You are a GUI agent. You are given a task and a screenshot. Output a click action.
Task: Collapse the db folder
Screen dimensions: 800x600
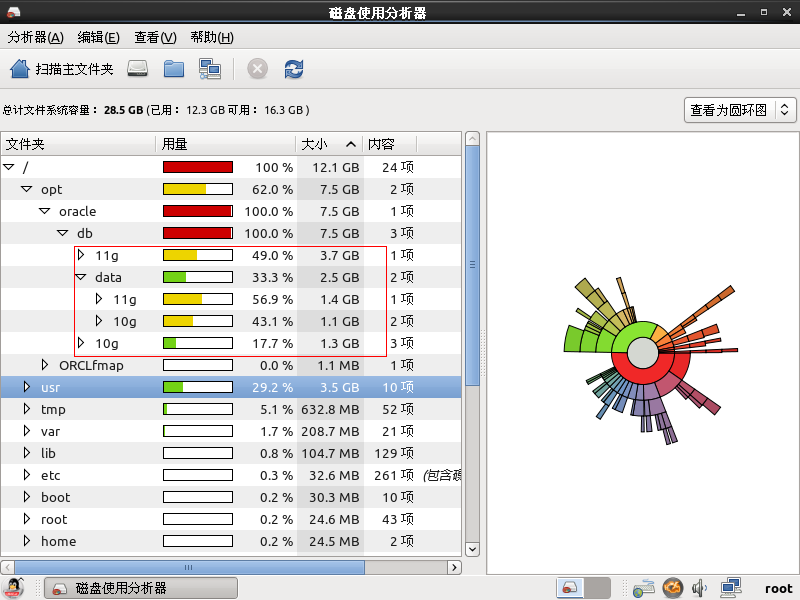[63, 233]
